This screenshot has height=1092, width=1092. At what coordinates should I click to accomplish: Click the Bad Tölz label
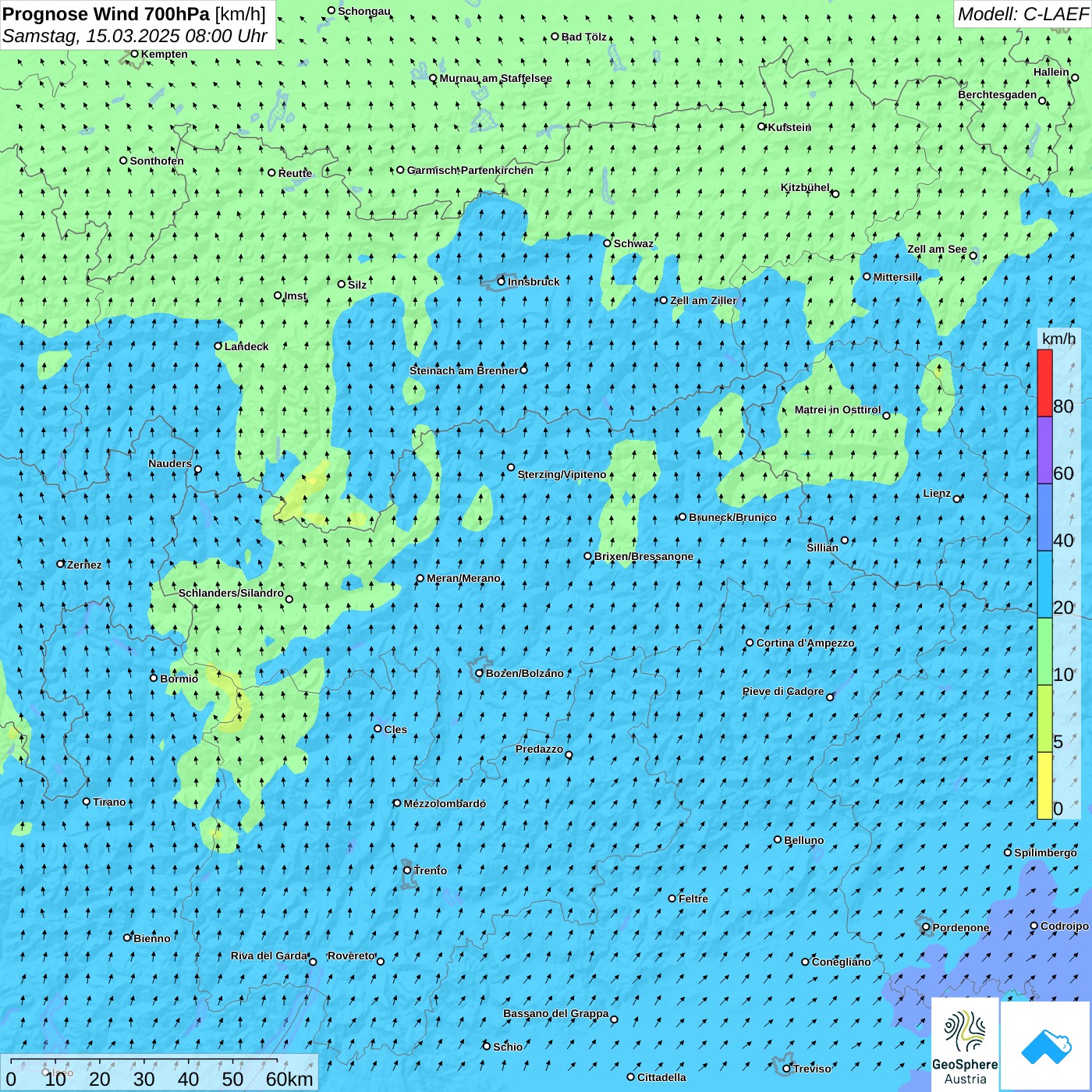pyautogui.click(x=584, y=37)
